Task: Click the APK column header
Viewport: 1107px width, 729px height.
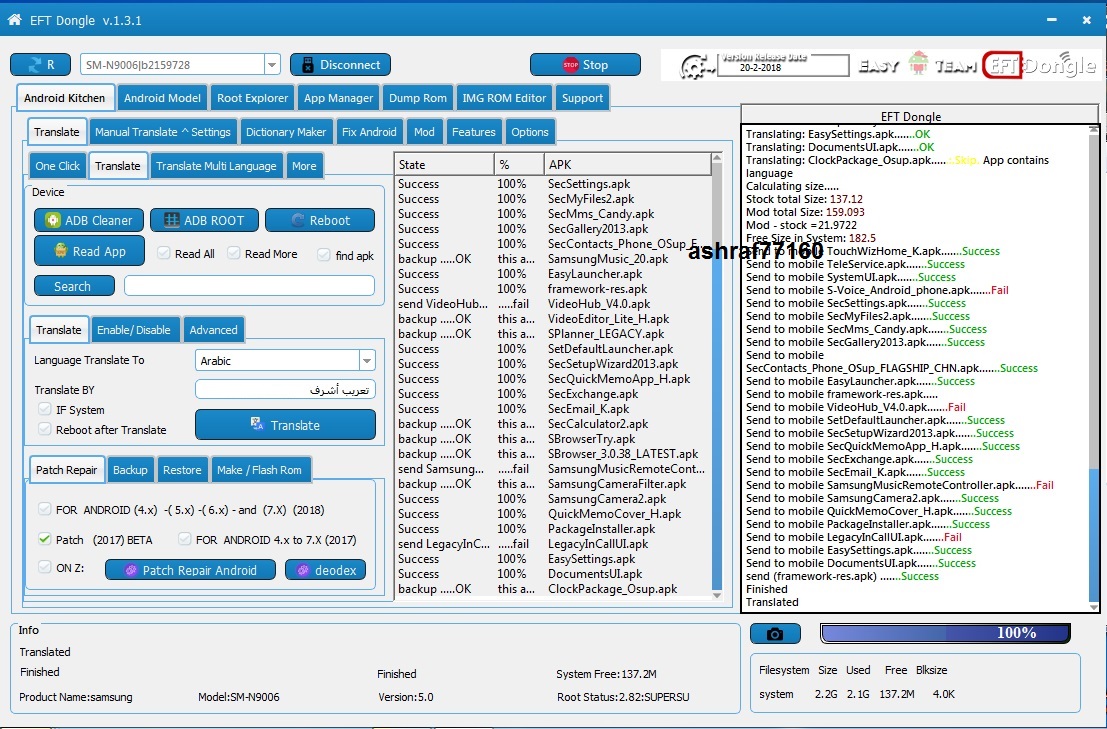Action: pos(627,164)
